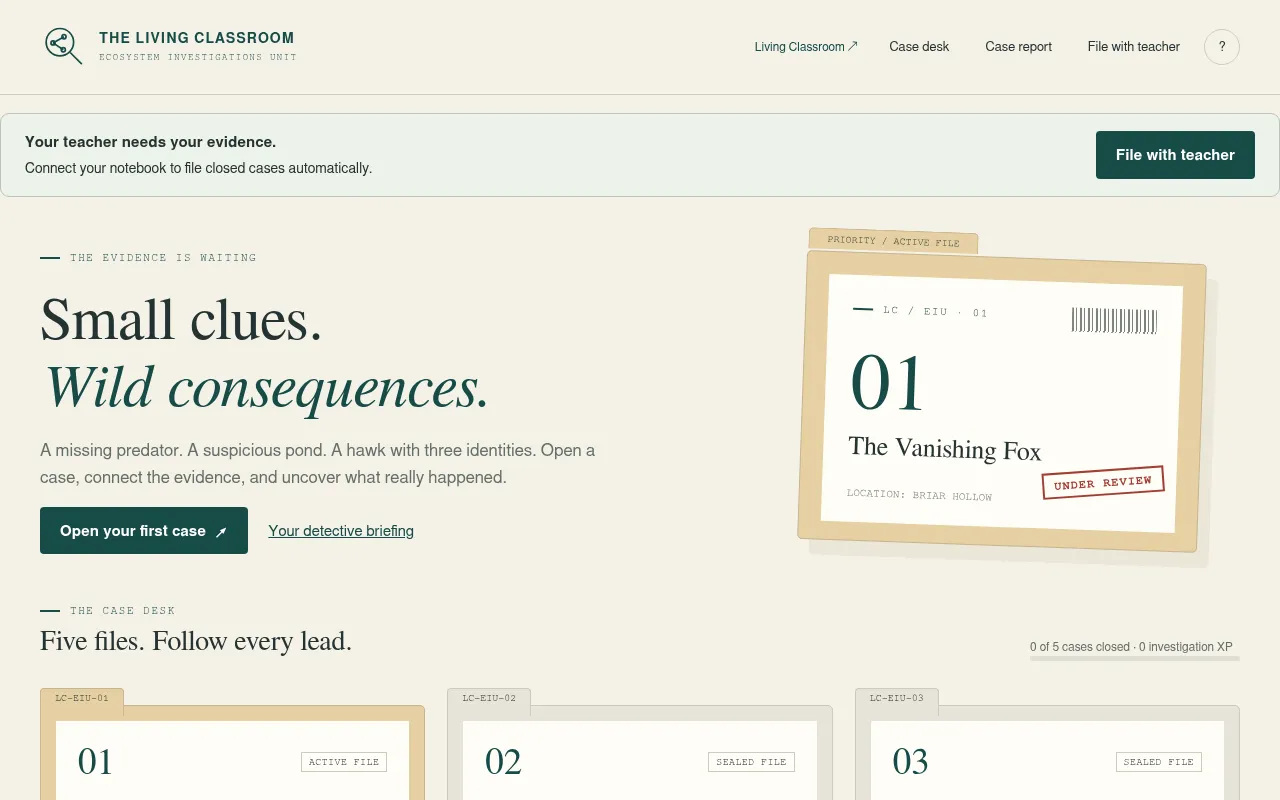
Task: Click the 'Wild consequences.' headline text
Action: (266, 387)
